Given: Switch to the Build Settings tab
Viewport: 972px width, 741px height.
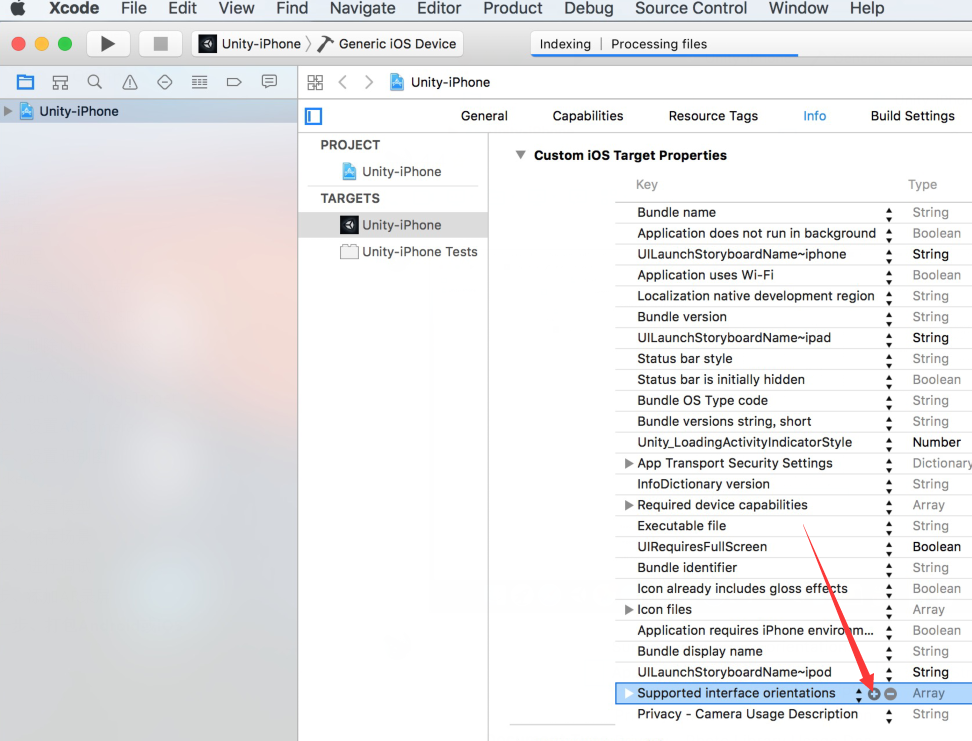Looking at the screenshot, I should pyautogui.click(x=912, y=116).
